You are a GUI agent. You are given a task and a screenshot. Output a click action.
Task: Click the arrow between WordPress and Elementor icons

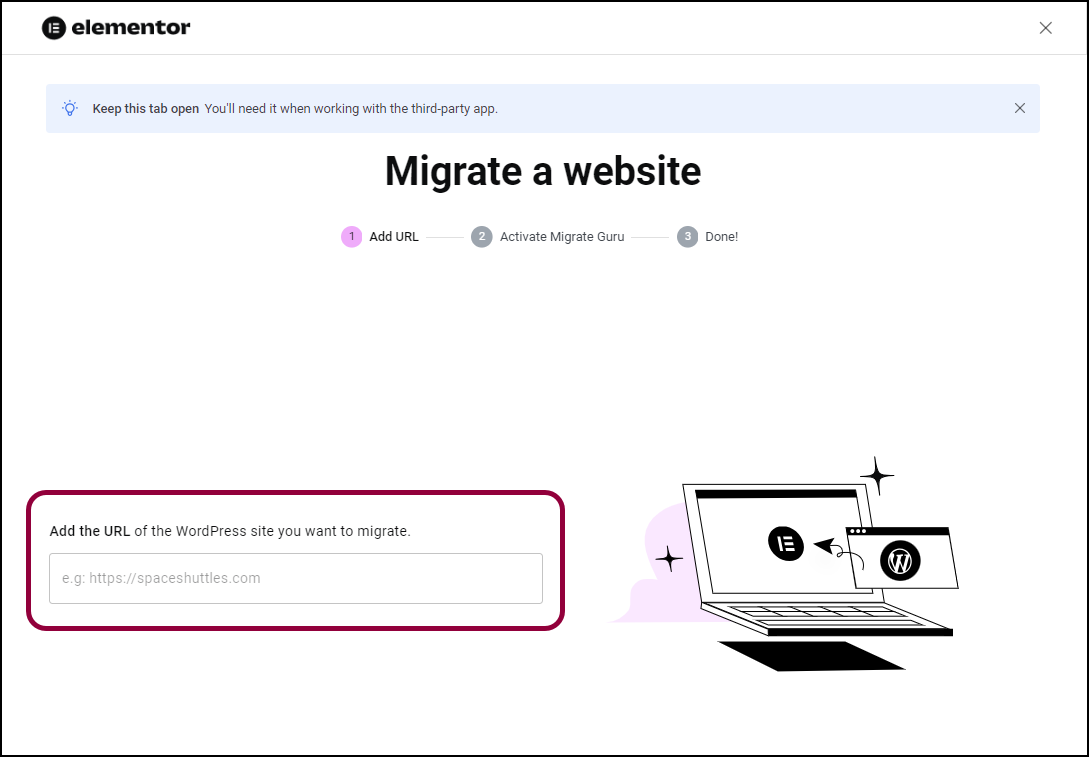(829, 546)
